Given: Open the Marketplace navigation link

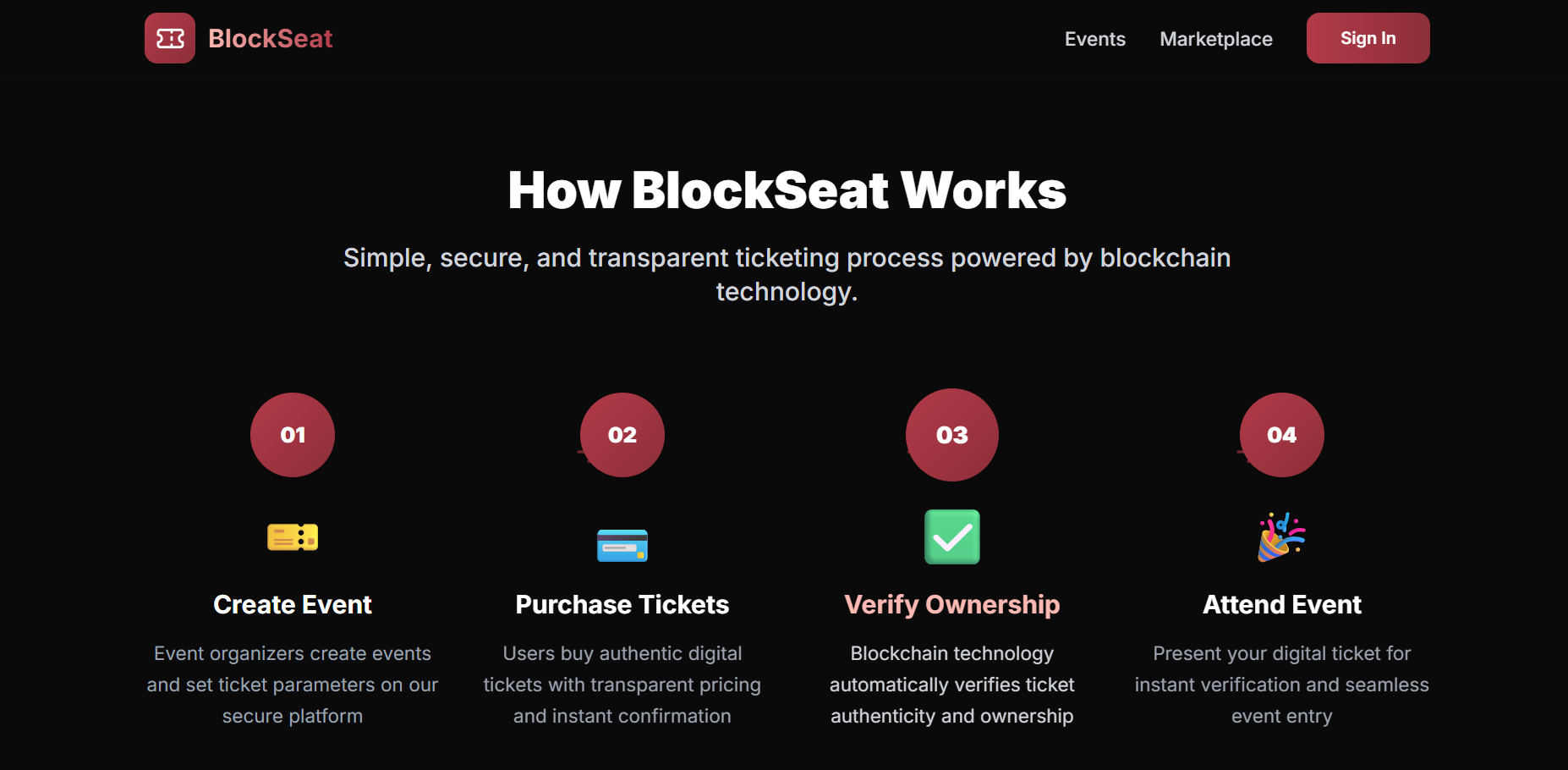Looking at the screenshot, I should tap(1215, 39).
